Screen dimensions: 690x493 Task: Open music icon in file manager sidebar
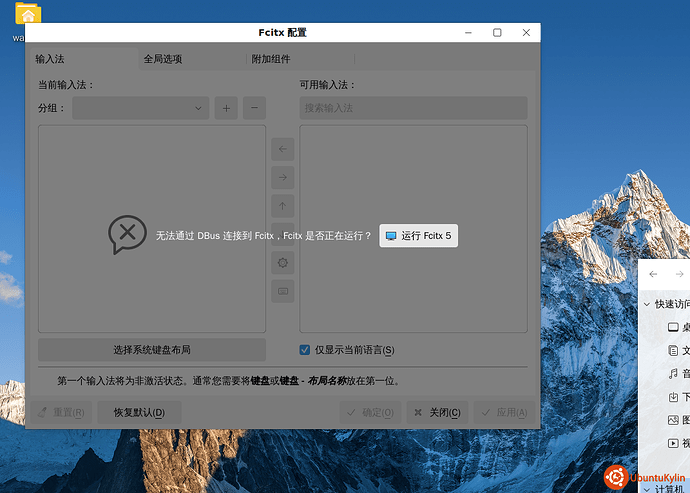673,374
